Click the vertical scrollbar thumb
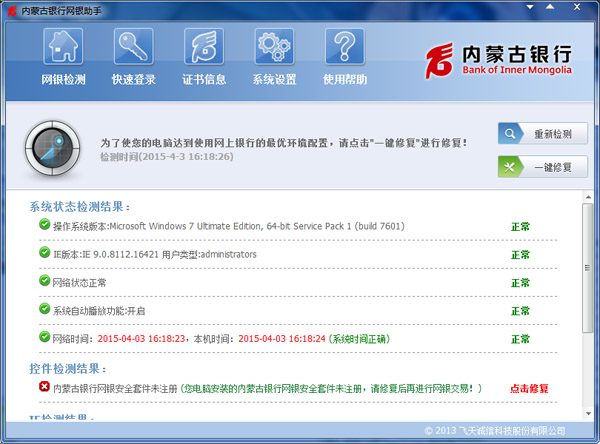 tap(587, 268)
